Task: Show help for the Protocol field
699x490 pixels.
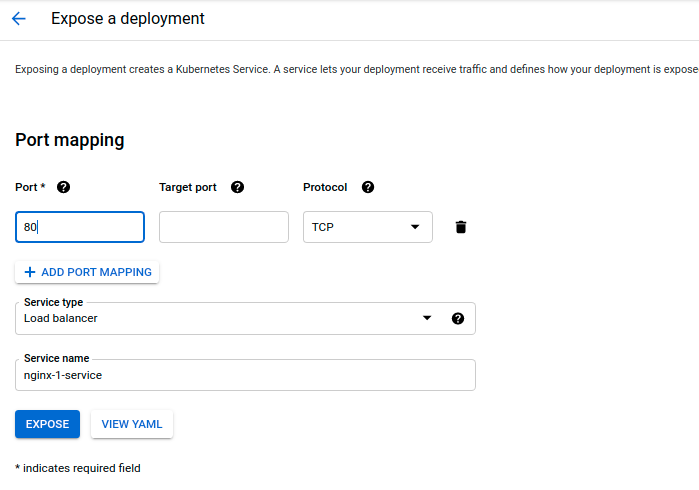Action: 368,187
